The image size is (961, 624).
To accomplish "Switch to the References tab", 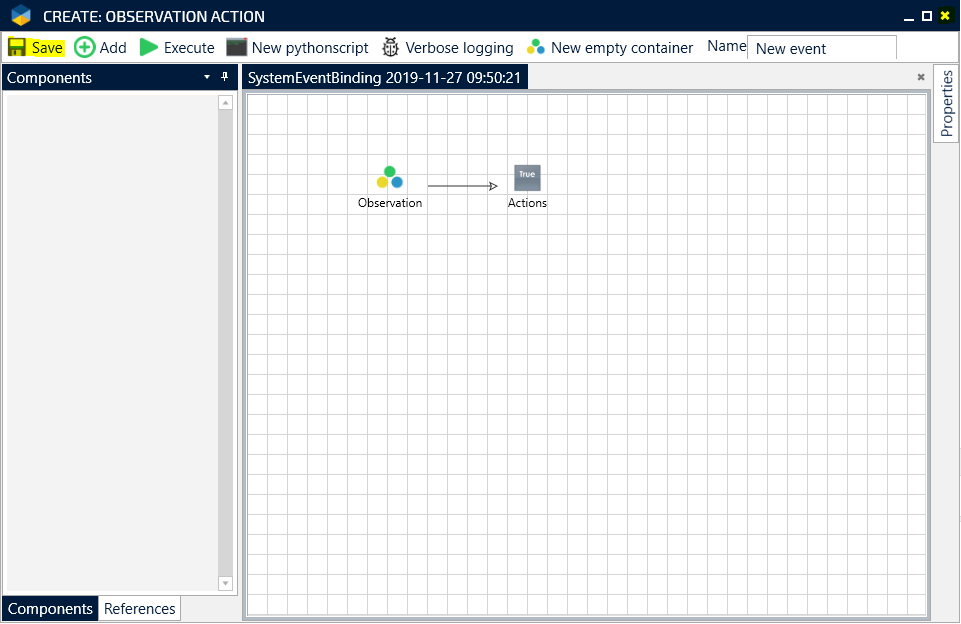I will pos(140,608).
